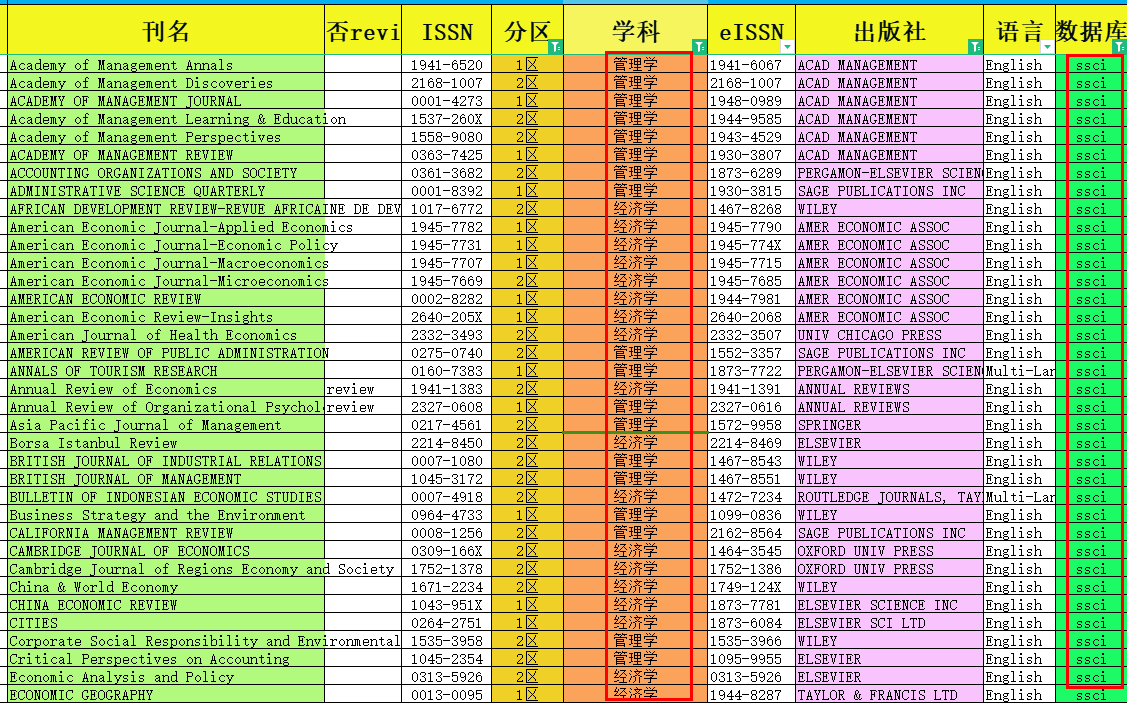Open active filter on 分区 column
Image resolution: width=1127 pixels, height=703 pixels.
(x=555, y=47)
